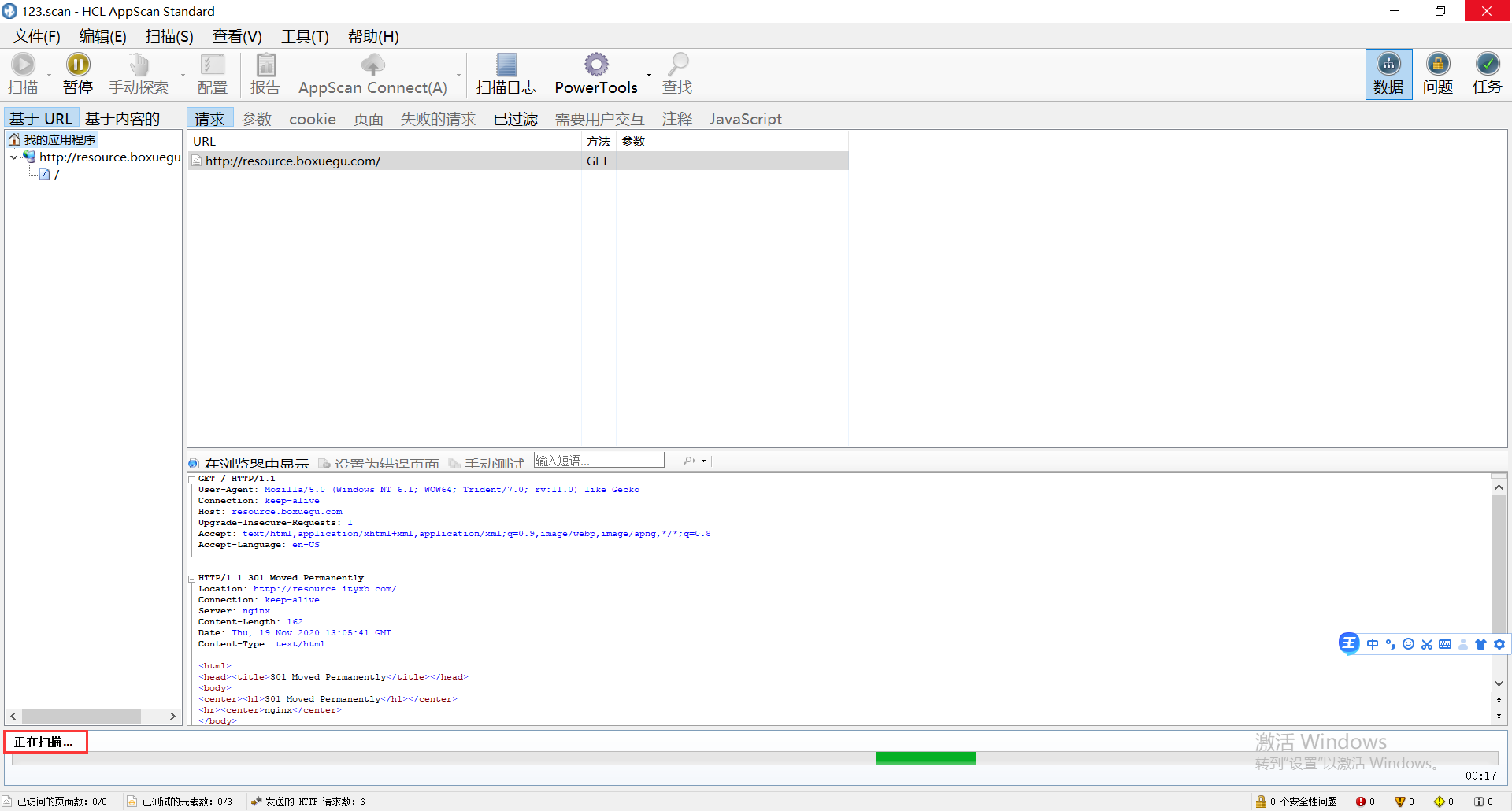The height and width of the screenshot is (811, 1512).
Task: Select the Content-based (基于内容的) tab
Action: (x=122, y=118)
